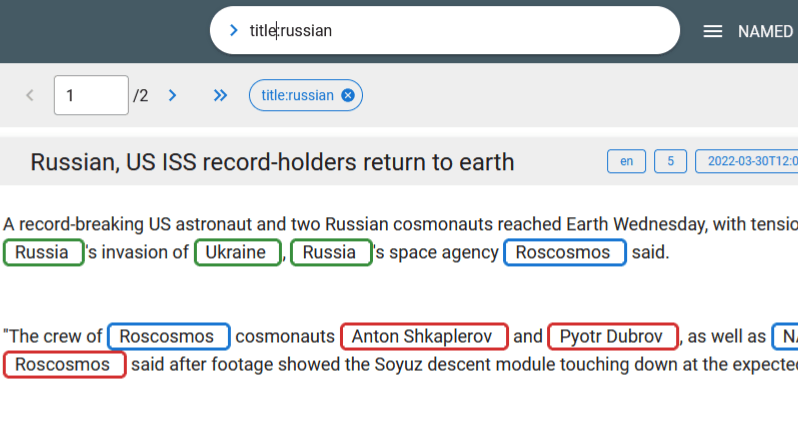Image resolution: width=798 pixels, height=432 pixels.
Task: Click the page number input field
Action: pos(90,96)
